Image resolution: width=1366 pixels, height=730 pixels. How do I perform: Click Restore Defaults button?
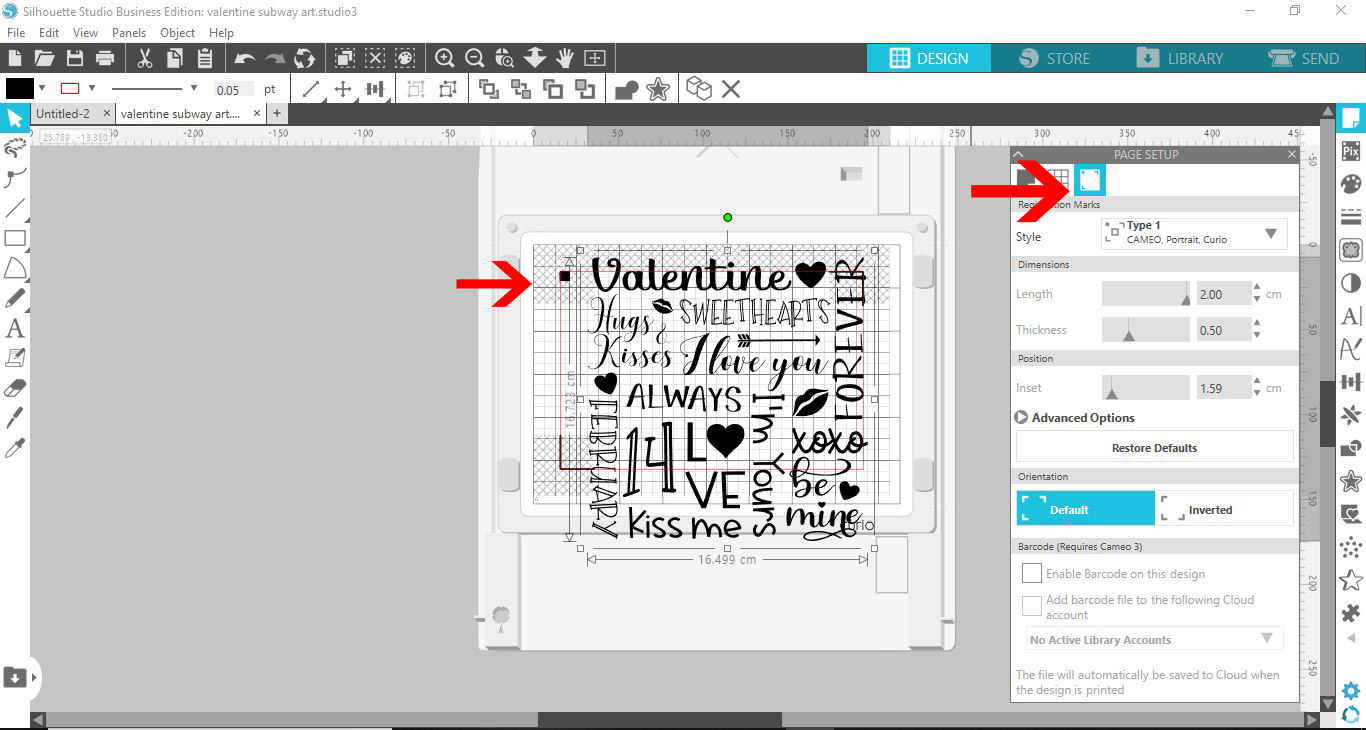[1154, 448]
